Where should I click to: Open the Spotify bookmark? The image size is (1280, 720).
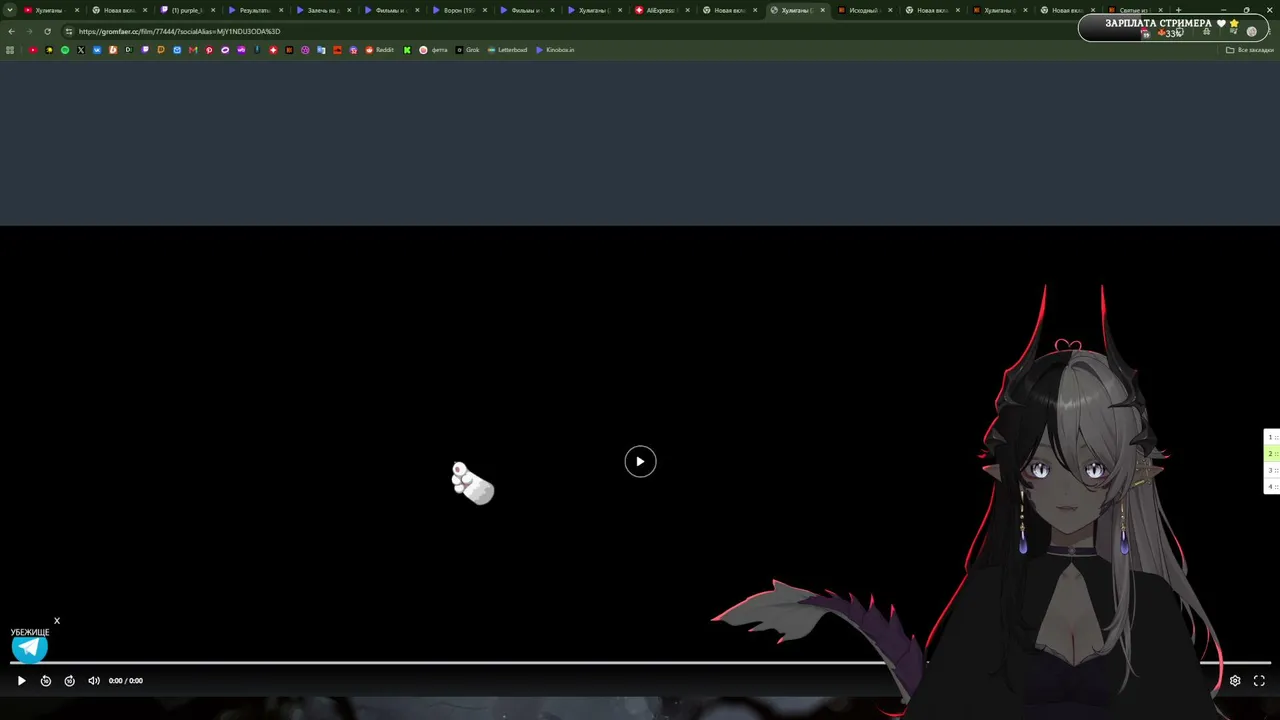(x=65, y=50)
